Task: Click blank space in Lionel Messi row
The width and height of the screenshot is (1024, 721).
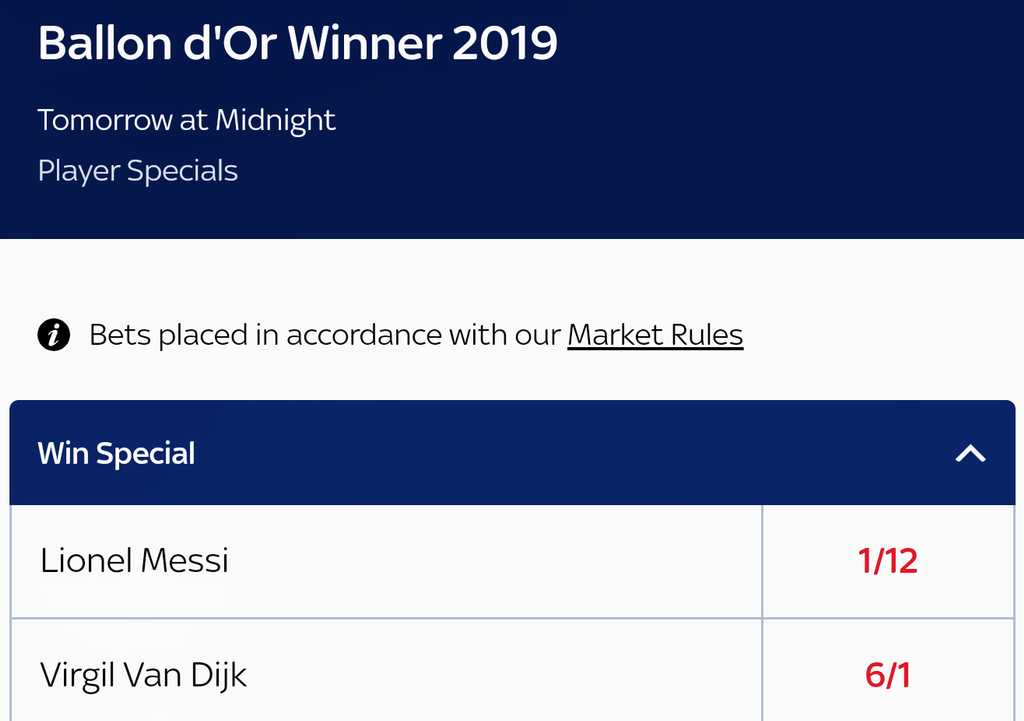Action: click(500, 561)
